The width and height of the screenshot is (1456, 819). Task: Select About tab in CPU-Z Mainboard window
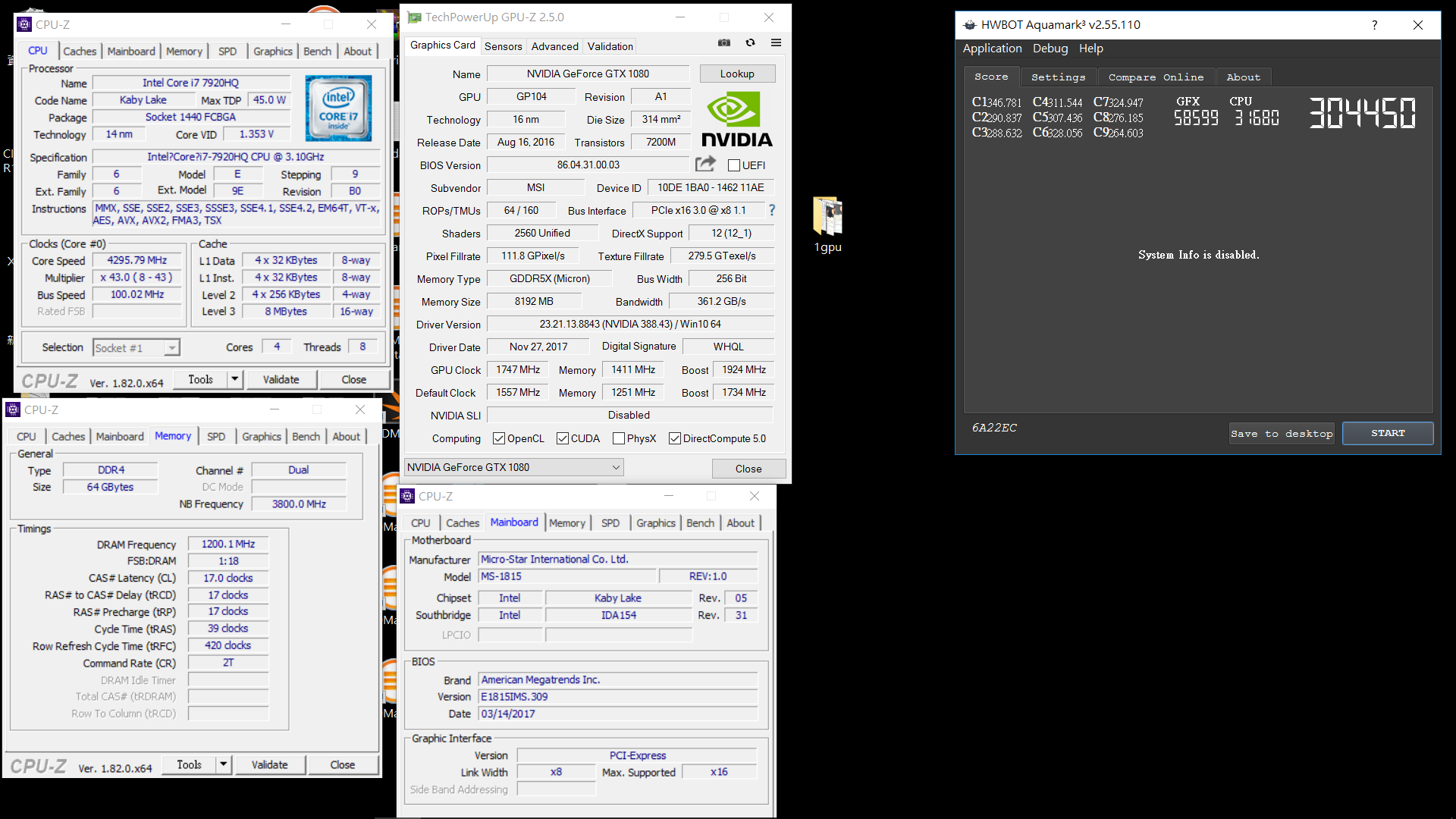point(740,523)
